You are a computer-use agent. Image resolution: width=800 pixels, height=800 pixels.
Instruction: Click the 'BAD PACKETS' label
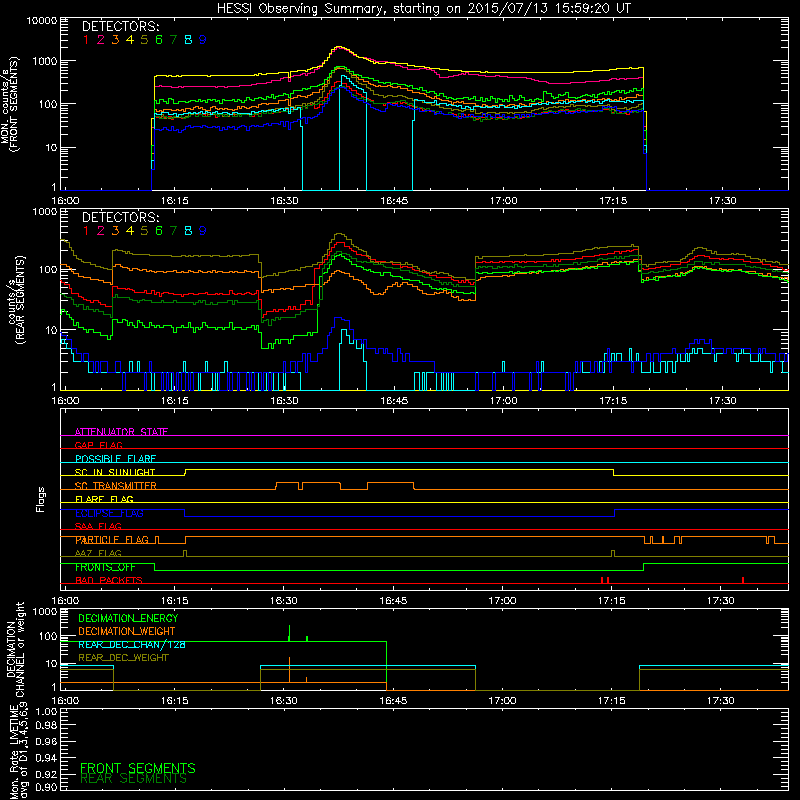(x=109, y=581)
